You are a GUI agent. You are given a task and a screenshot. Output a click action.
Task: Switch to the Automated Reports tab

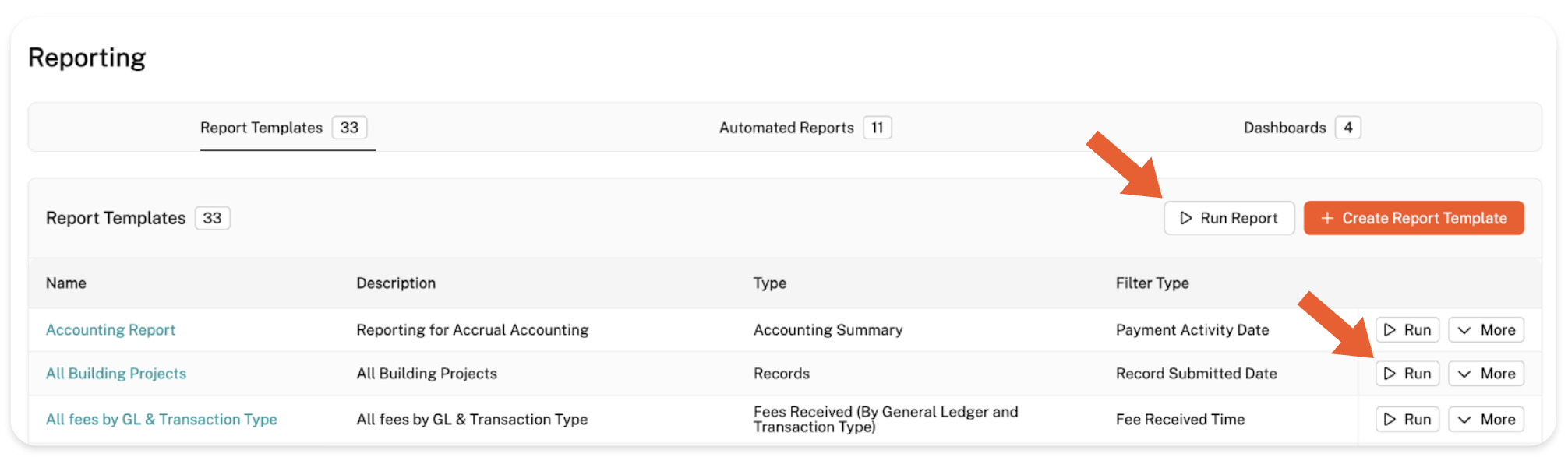[786, 128]
